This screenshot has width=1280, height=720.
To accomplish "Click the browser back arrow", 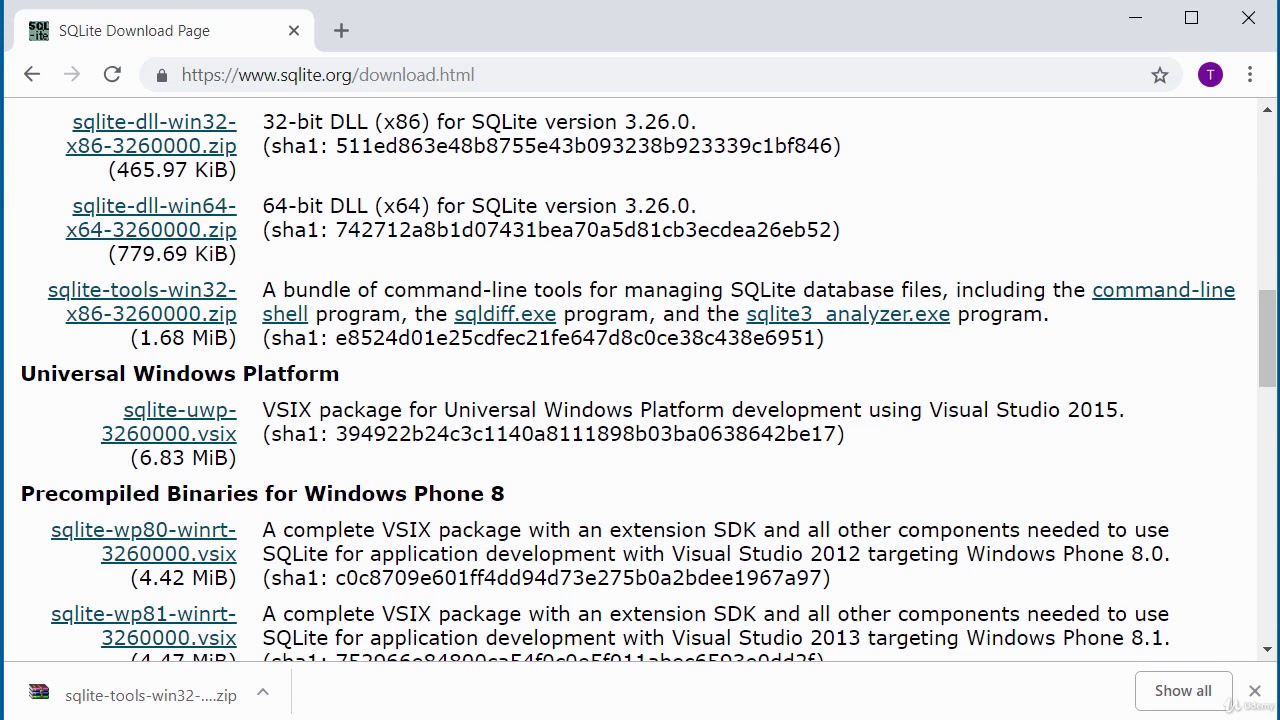I will pos(32,74).
